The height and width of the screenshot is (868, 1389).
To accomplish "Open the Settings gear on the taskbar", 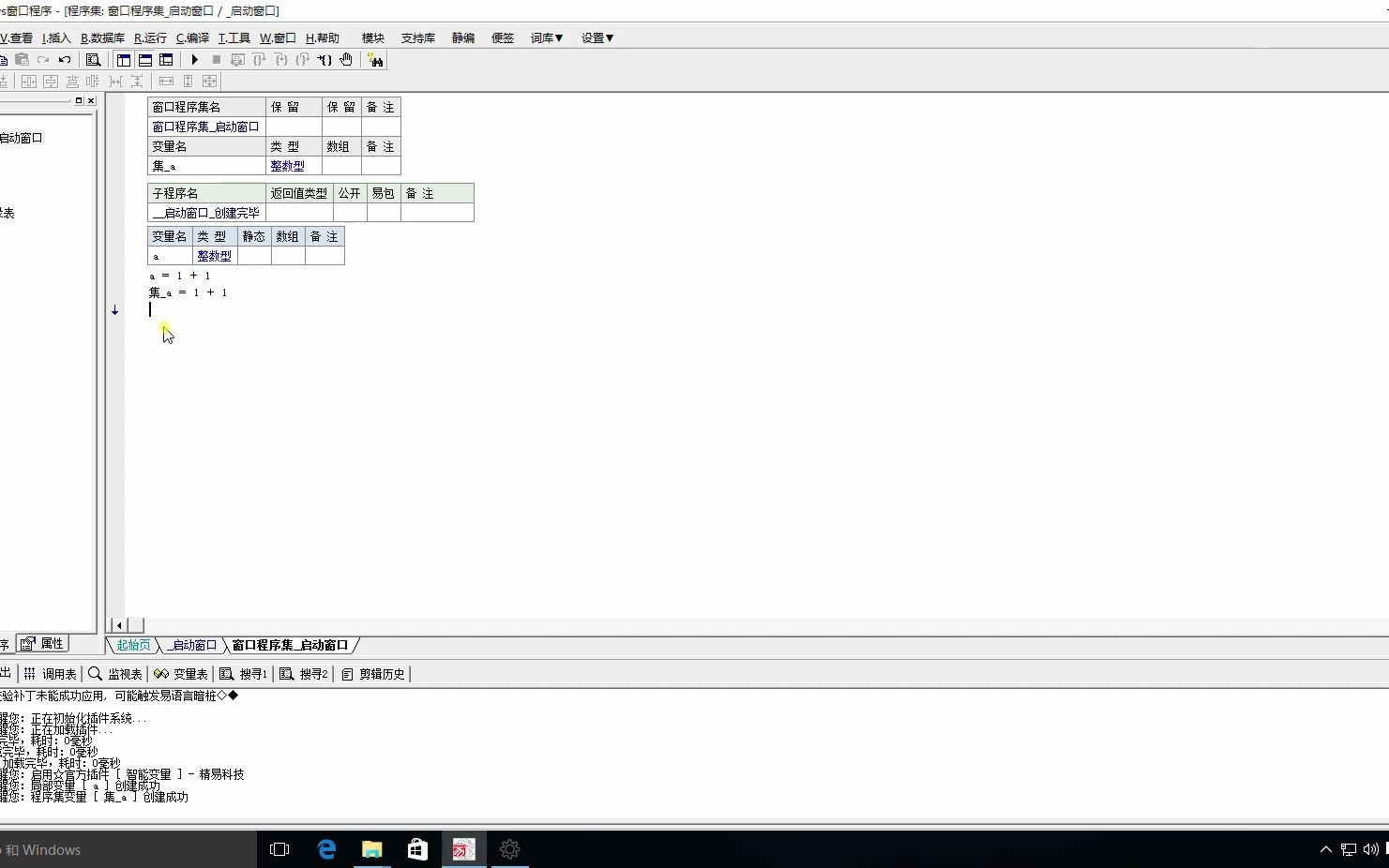I will tap(509, 849).
